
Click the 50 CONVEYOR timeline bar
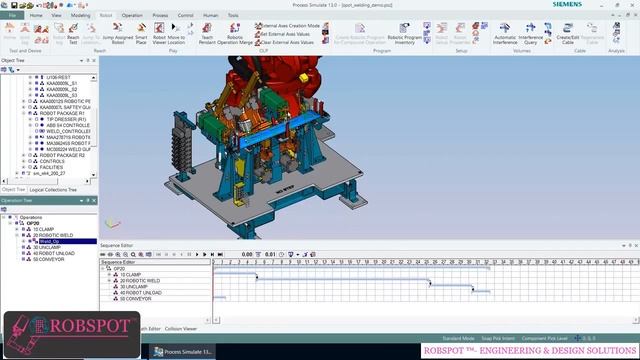[x=219, y=298]
